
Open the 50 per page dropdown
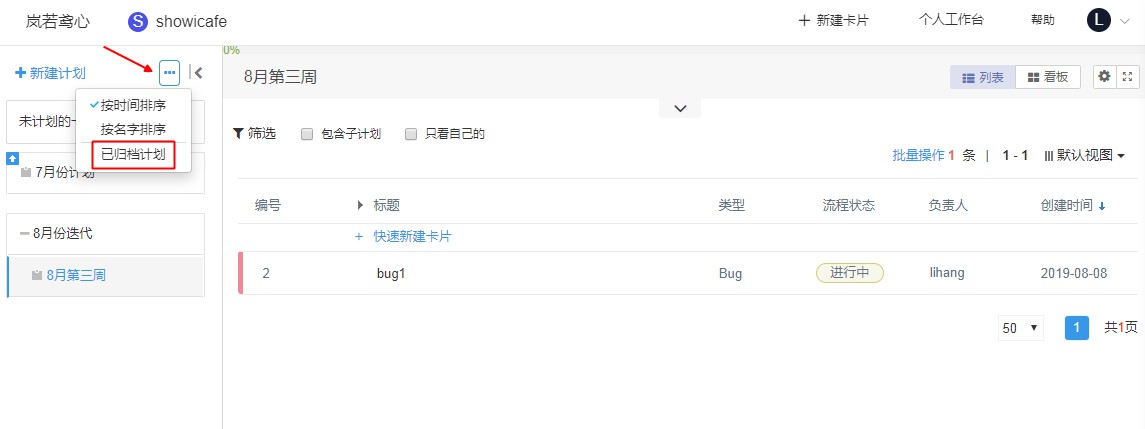pos(1020,328)
